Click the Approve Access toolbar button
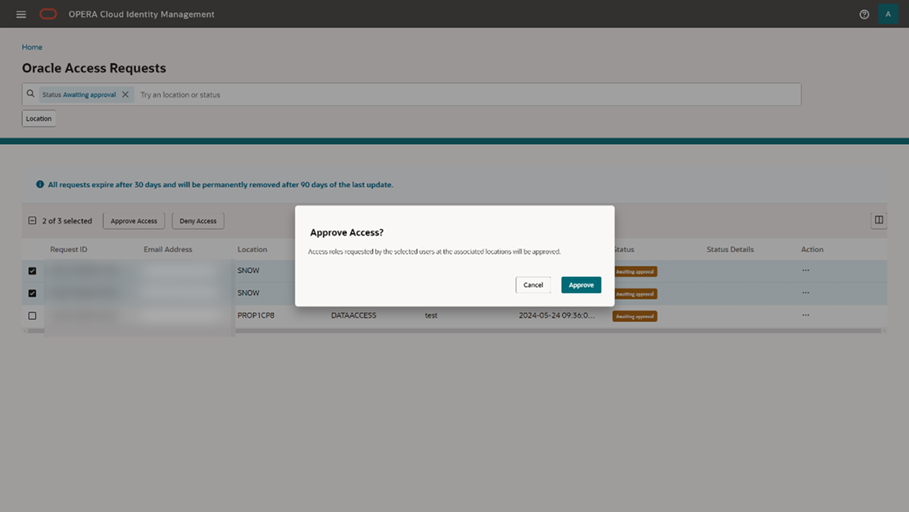Screen dimensions: 909x512 tap(134, 221)
